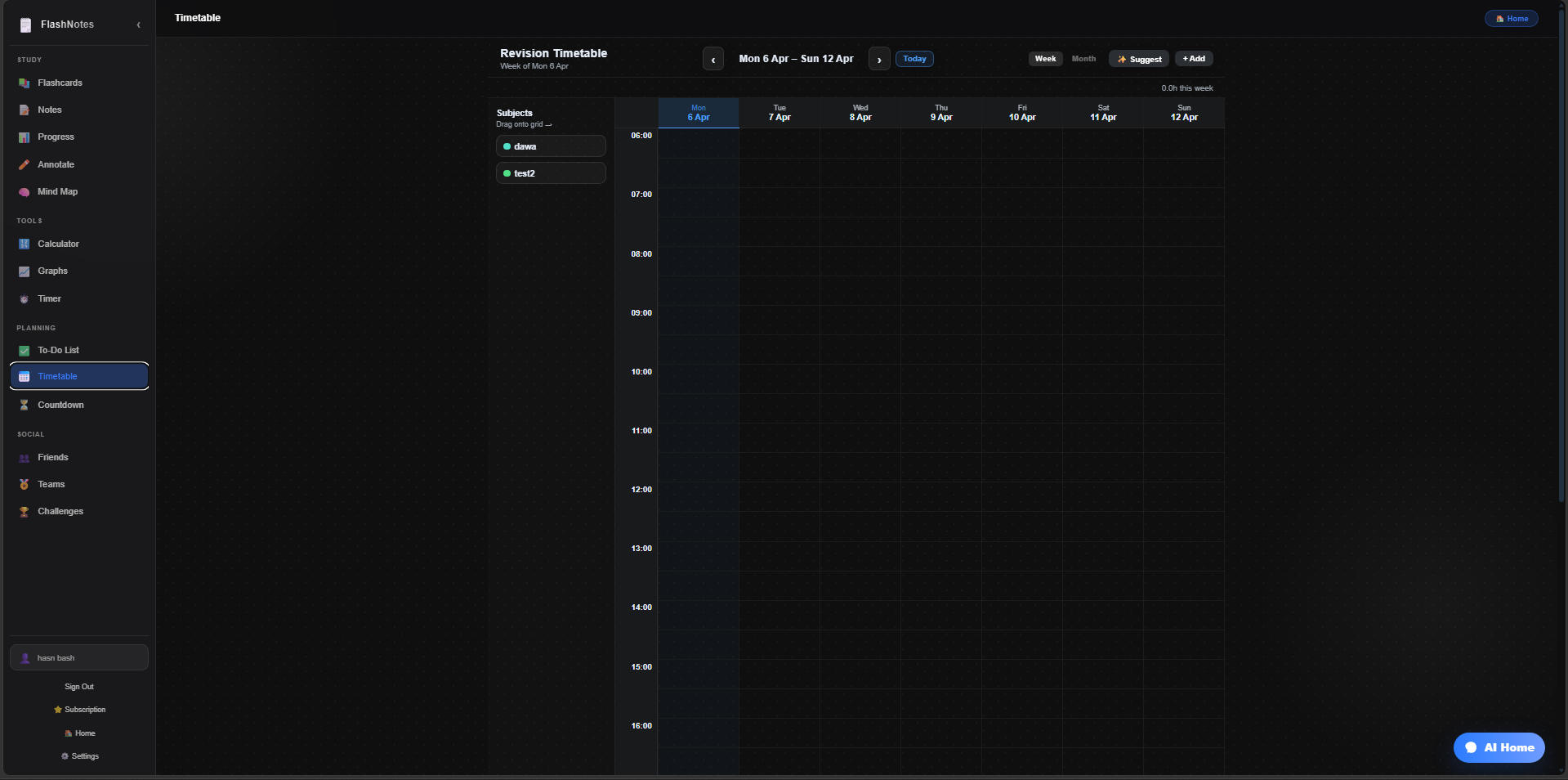
Task: Click the Mind Map brain icon
Action: (25, 192)
